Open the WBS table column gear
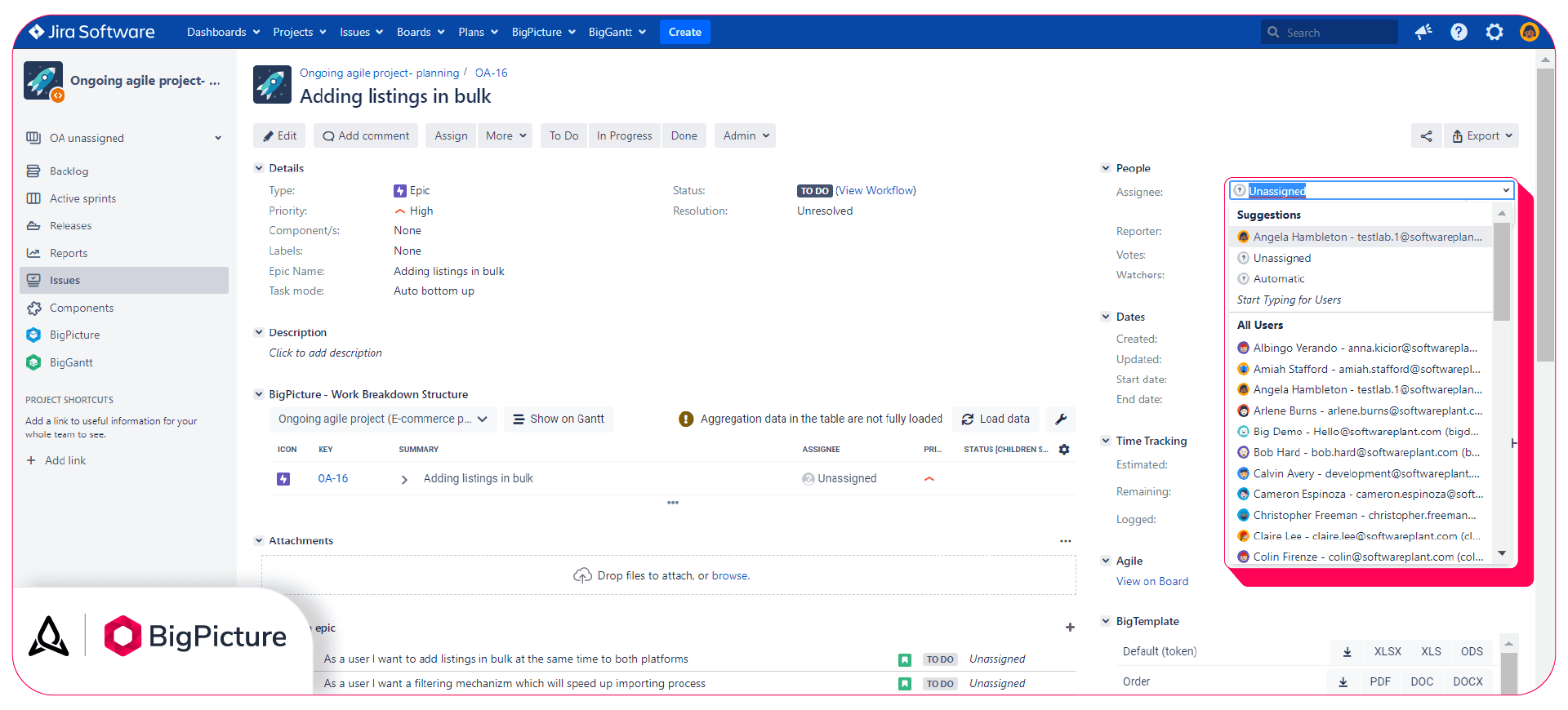The height and width of the screenshot is (710, 1568). point(1064,450)
